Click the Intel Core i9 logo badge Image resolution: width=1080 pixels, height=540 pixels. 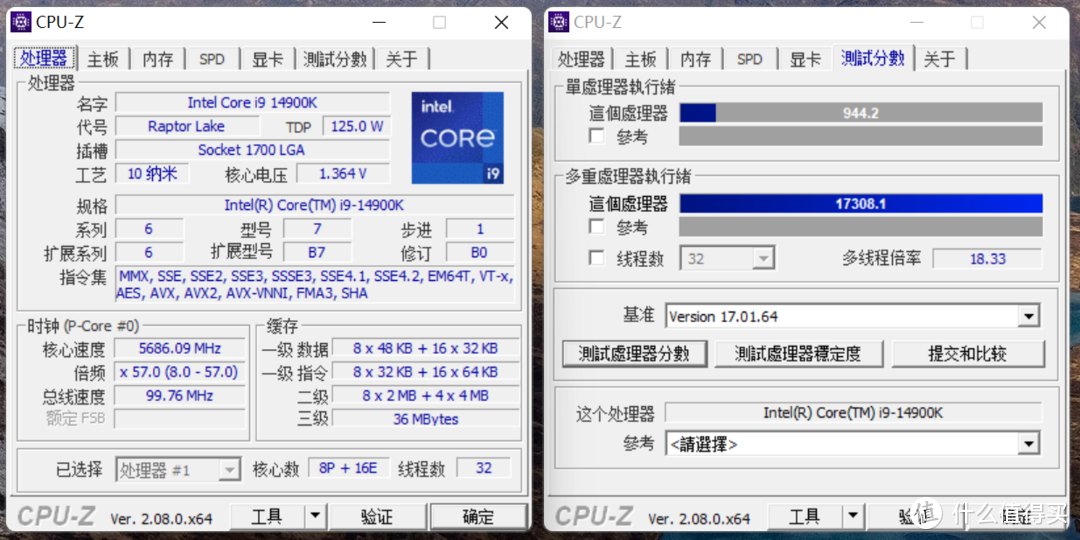pyautogui.click(x=457, y=138)
